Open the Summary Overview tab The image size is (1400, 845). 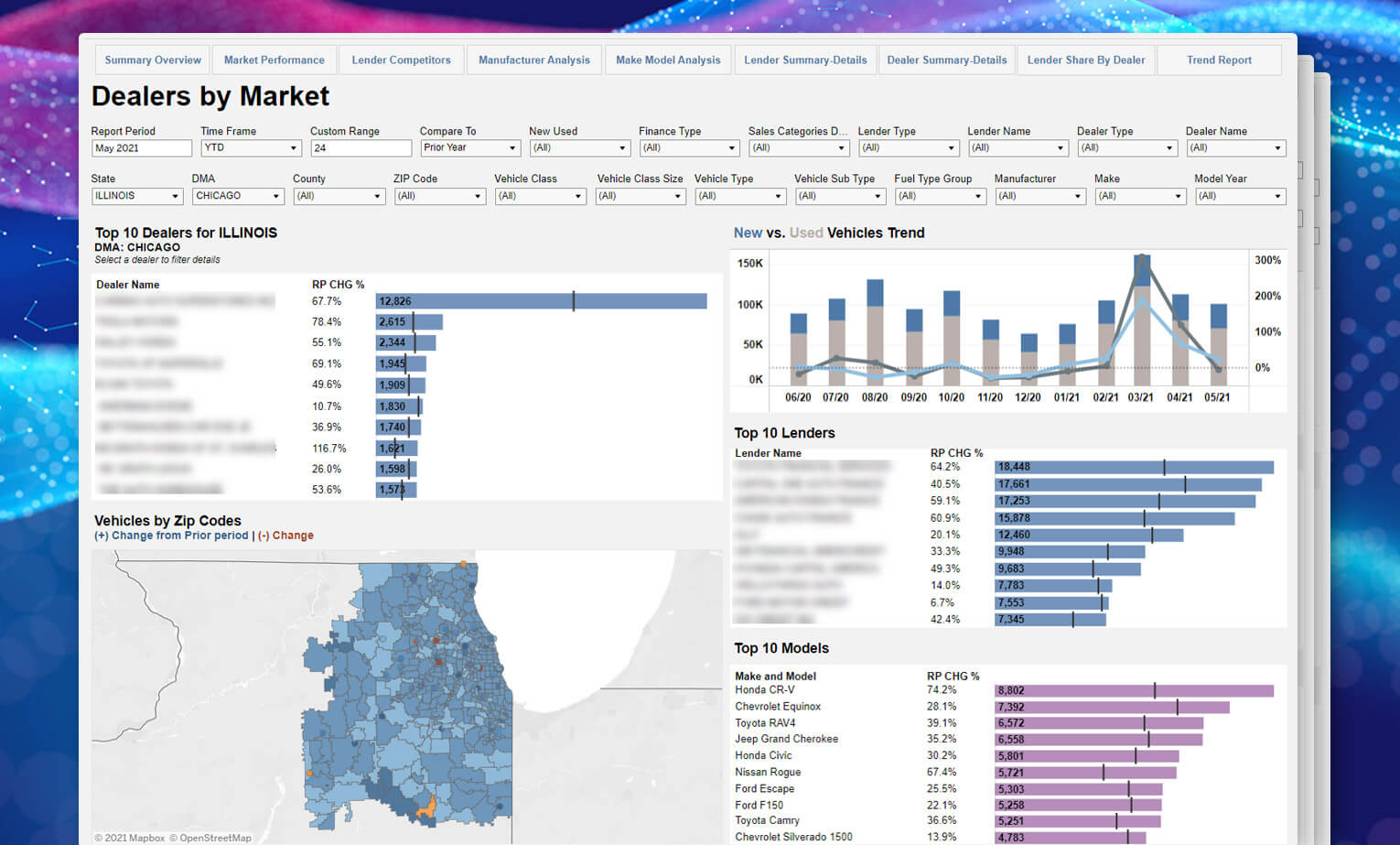(x=153, y=60)
